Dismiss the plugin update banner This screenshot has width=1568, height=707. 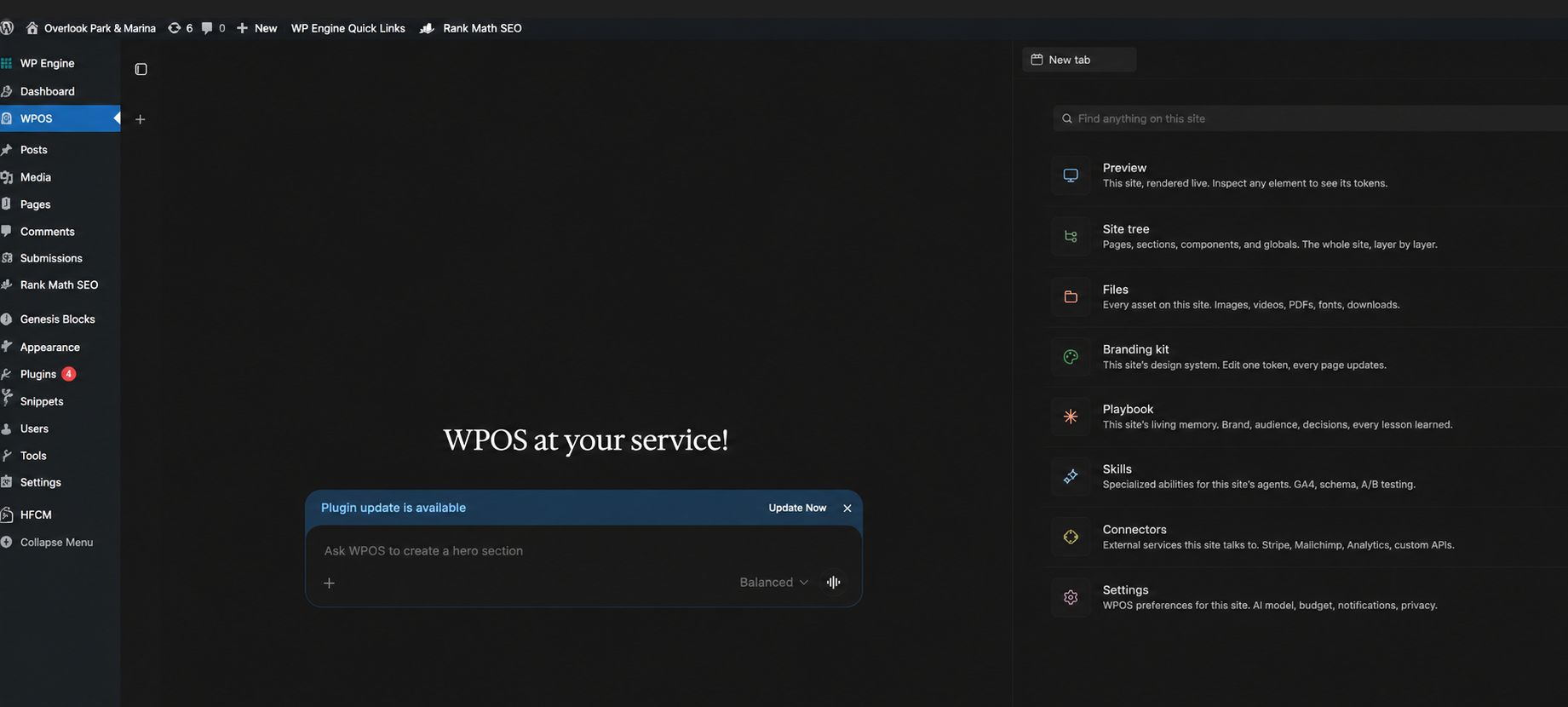point(847,508)
